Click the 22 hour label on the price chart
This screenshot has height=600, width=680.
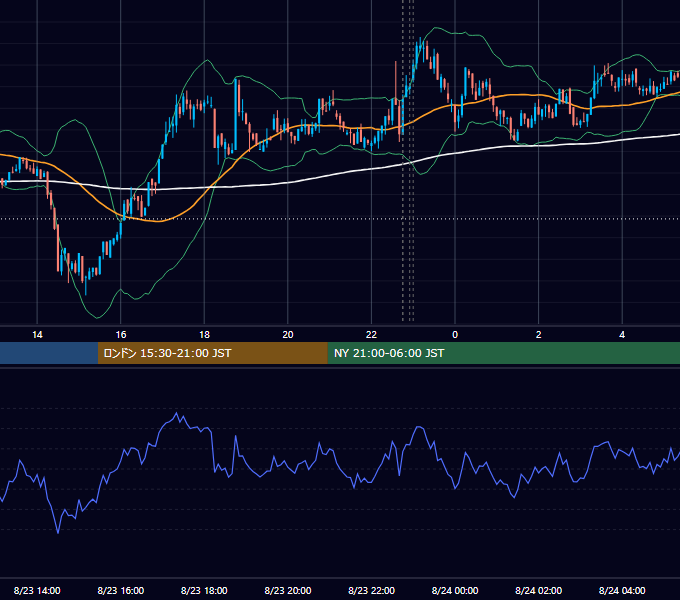pyautogui.click(x=371, y=335)
